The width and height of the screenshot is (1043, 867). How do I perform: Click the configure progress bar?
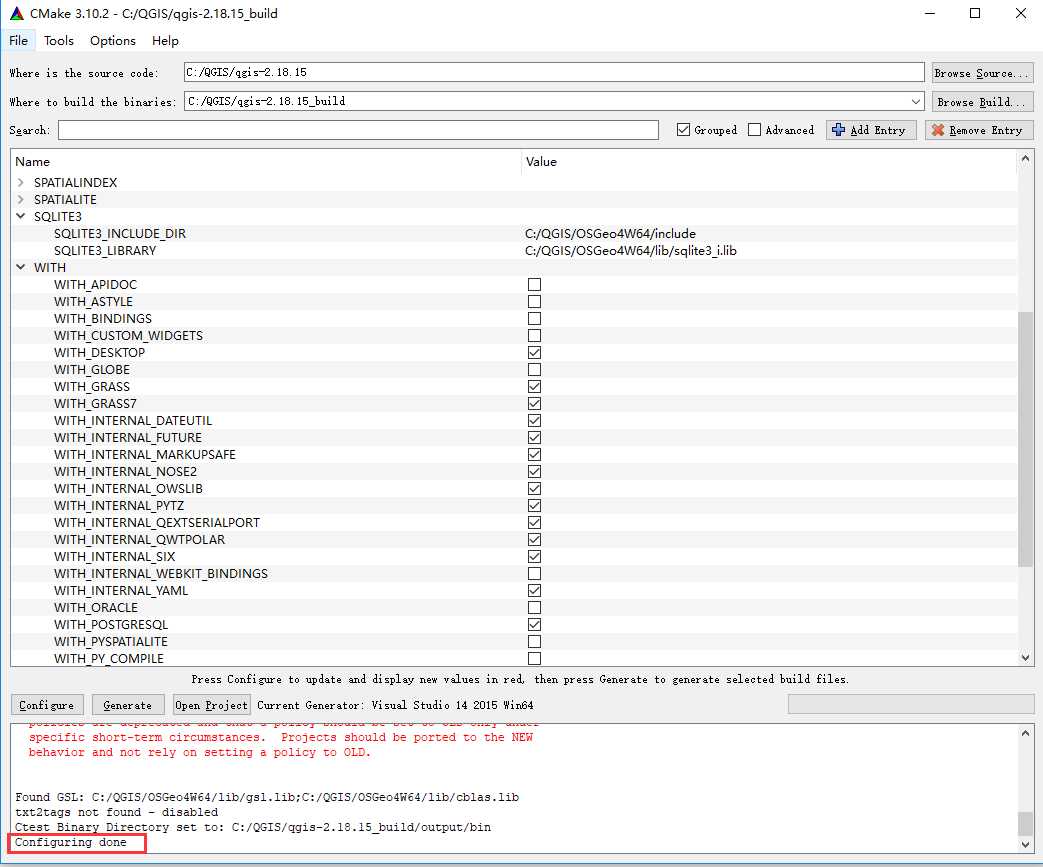coord(911,704)
